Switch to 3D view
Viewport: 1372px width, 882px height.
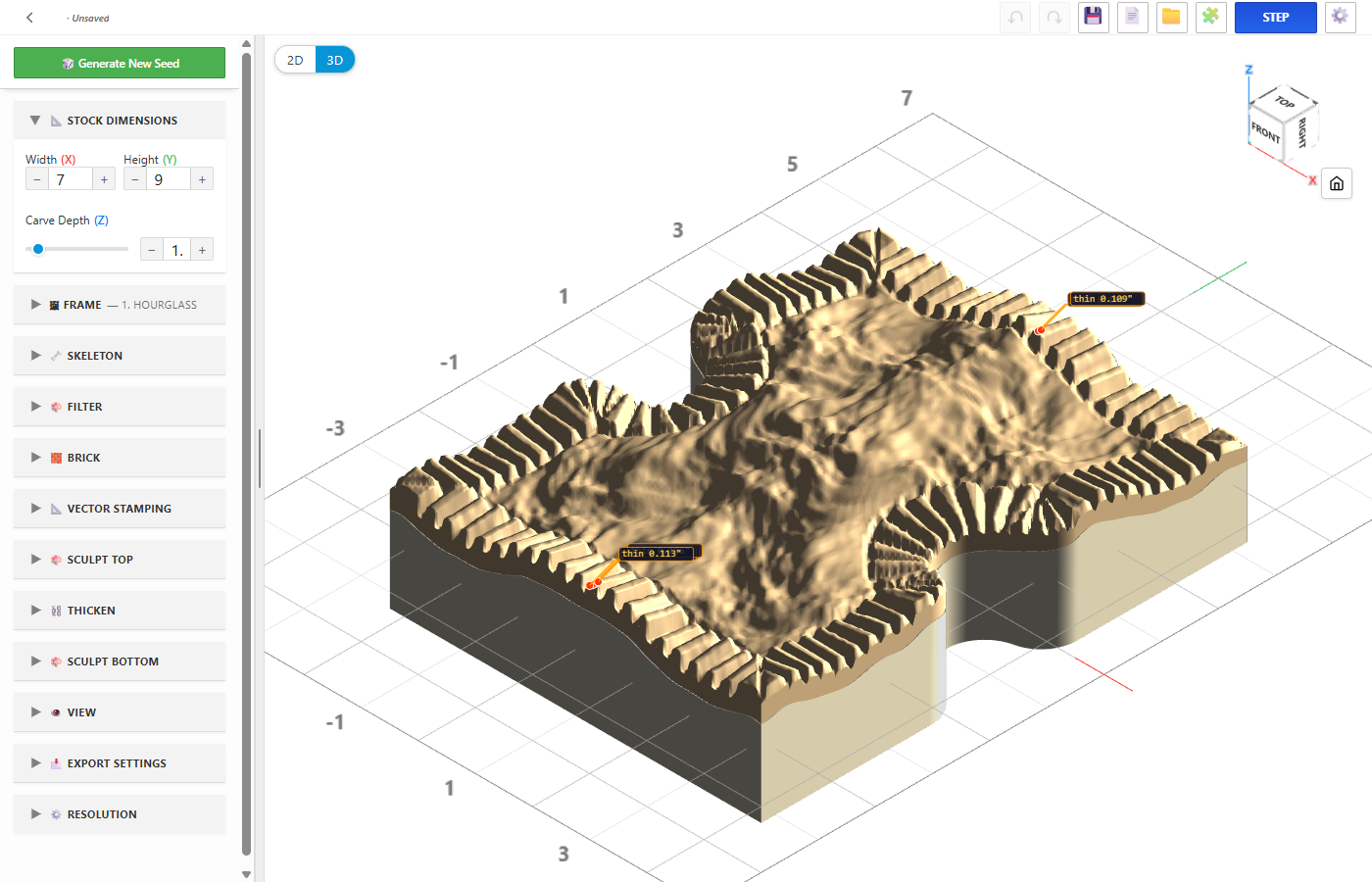click(335, 60)
